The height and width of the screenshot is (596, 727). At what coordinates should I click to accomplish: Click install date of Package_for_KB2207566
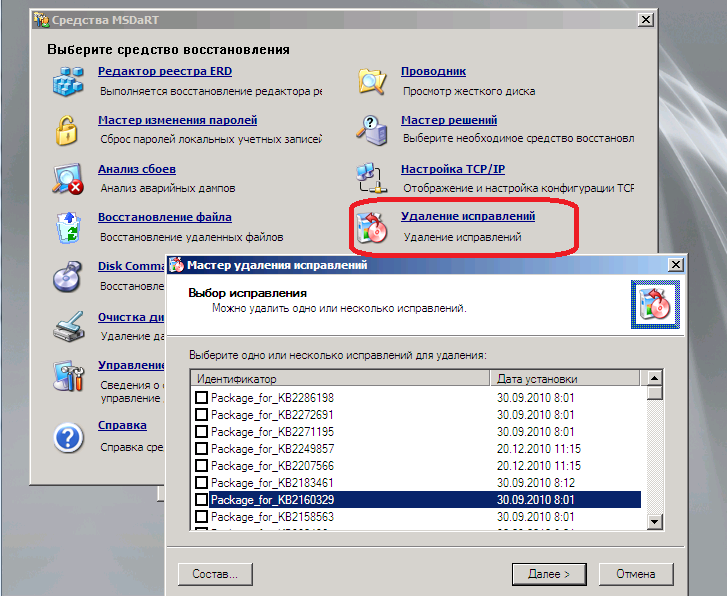(x=539, y=466)
